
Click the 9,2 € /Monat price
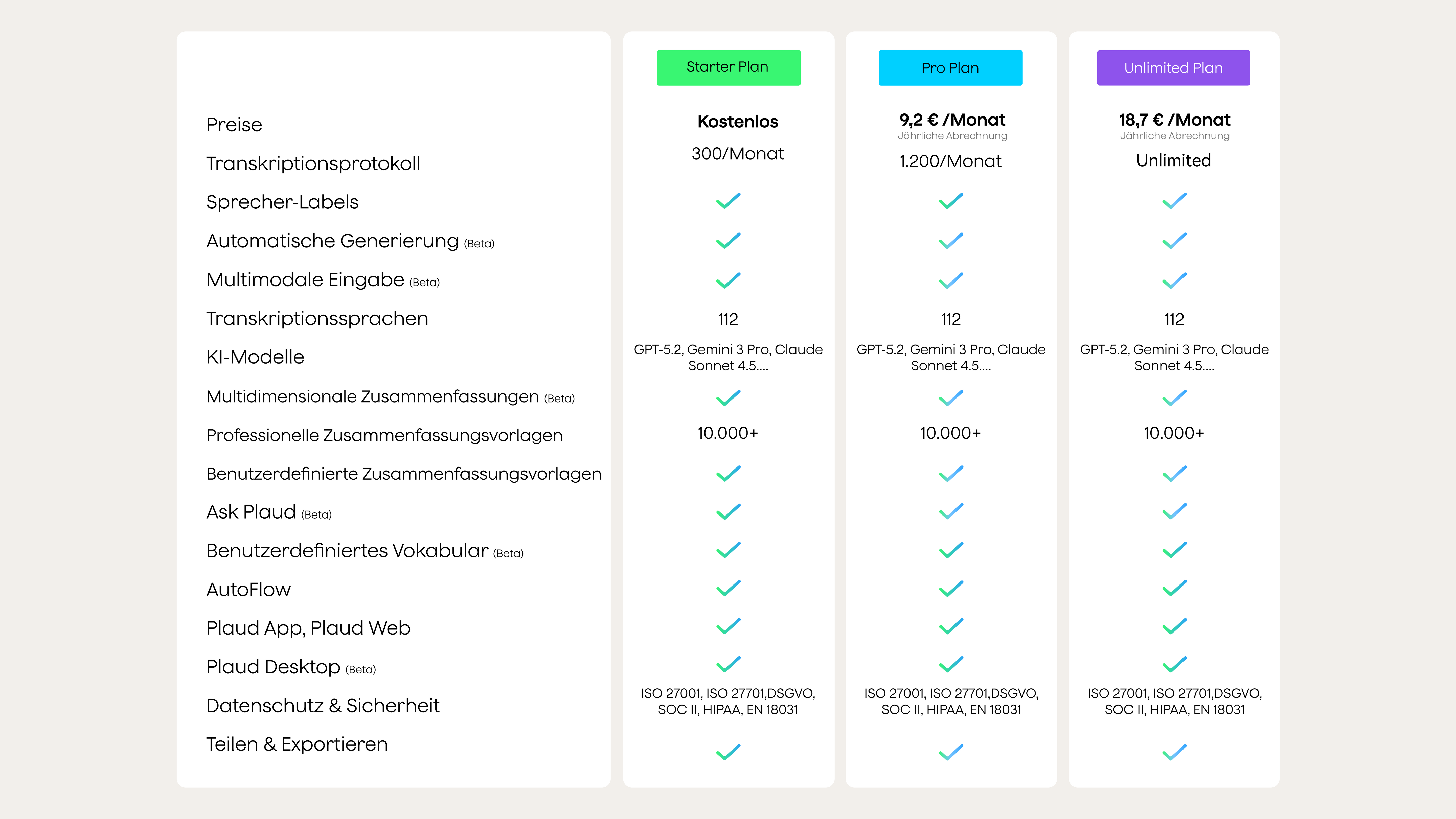point(952,120)
